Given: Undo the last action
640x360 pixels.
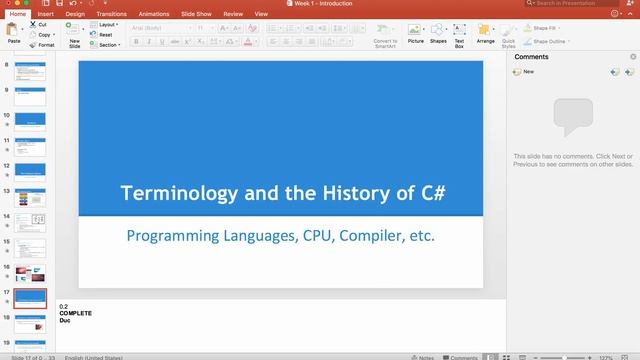Looking at the screenshot, I should tap(73, 3).
